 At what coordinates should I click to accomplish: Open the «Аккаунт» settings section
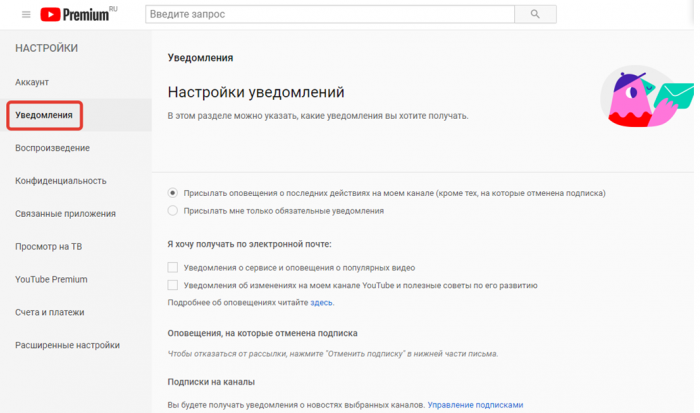tap(32, 82)
